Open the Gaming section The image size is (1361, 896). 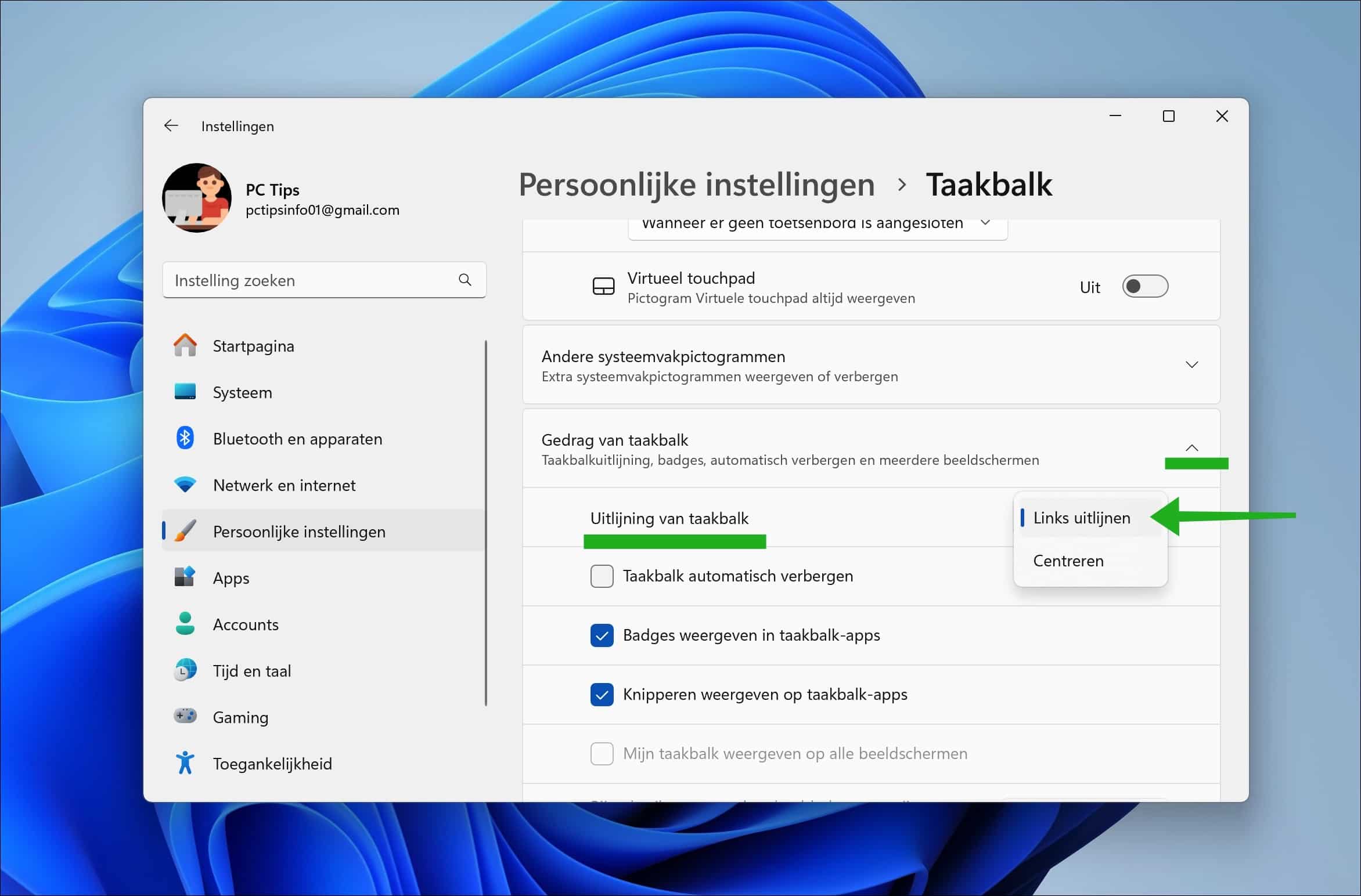(240, 717)
